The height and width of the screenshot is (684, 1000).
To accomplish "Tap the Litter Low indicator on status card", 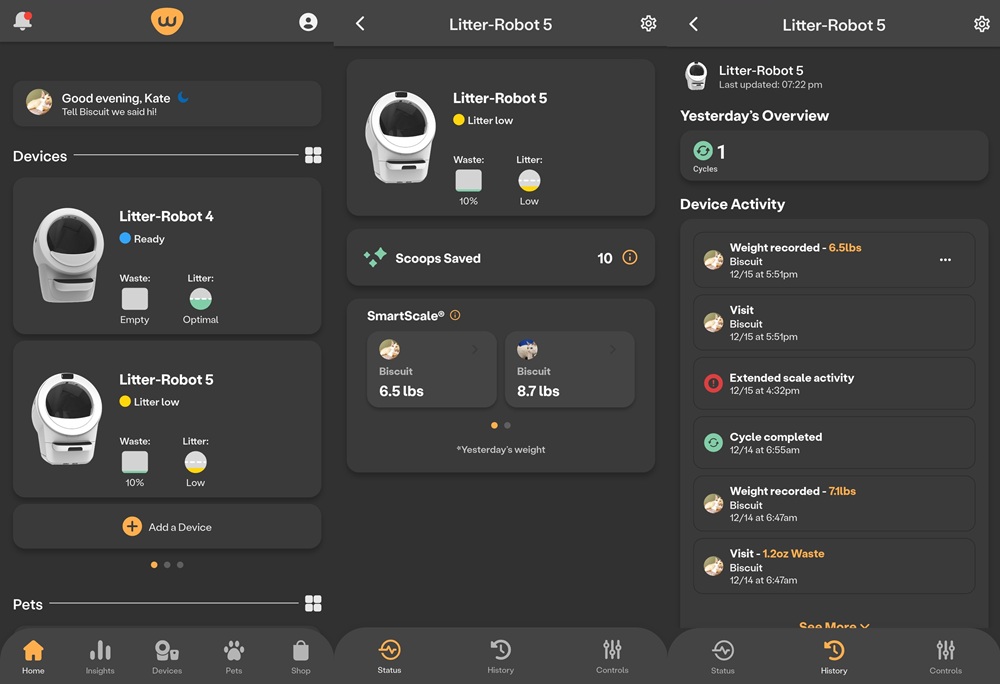I will click(x=529, y=181).
